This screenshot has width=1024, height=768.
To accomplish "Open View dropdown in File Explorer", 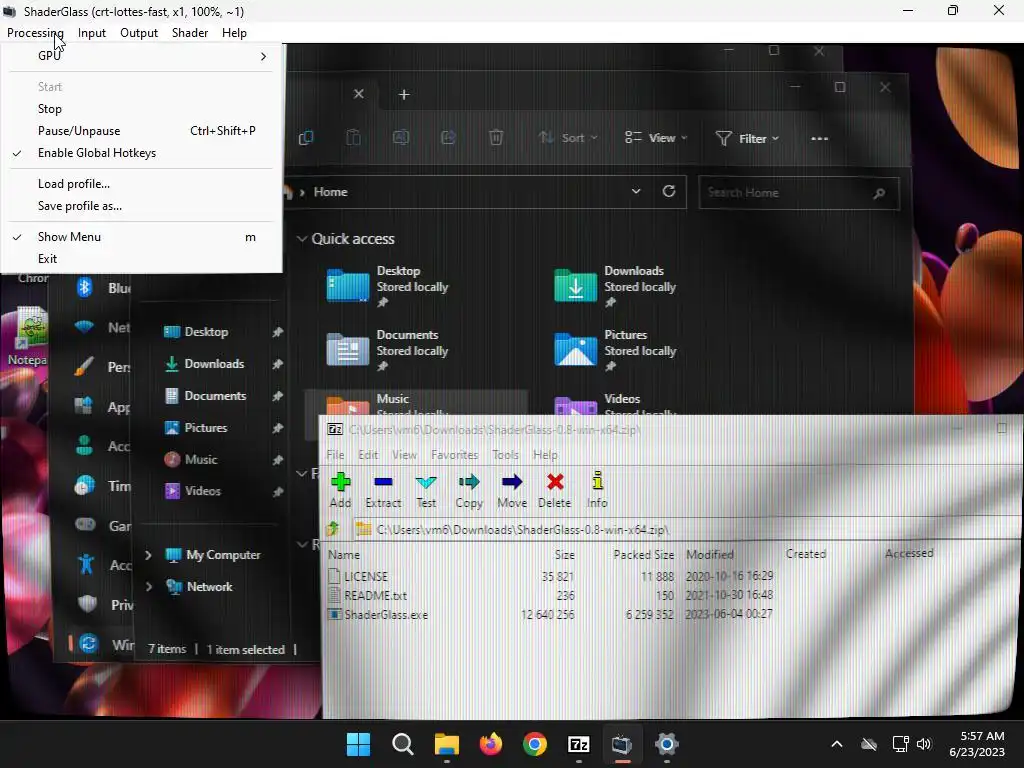I will tap(656, 138).
